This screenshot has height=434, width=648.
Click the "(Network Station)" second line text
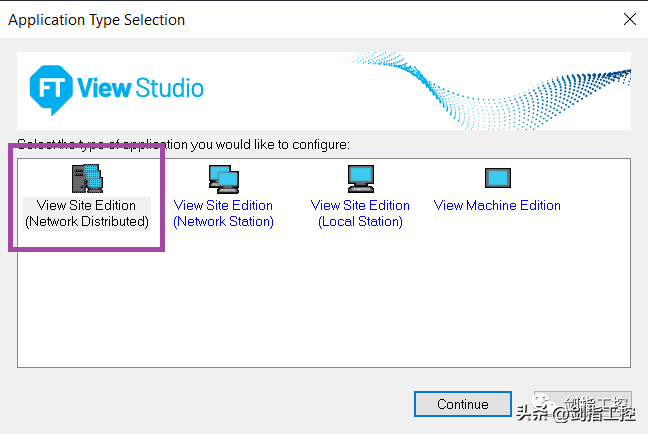click(223, 221)
